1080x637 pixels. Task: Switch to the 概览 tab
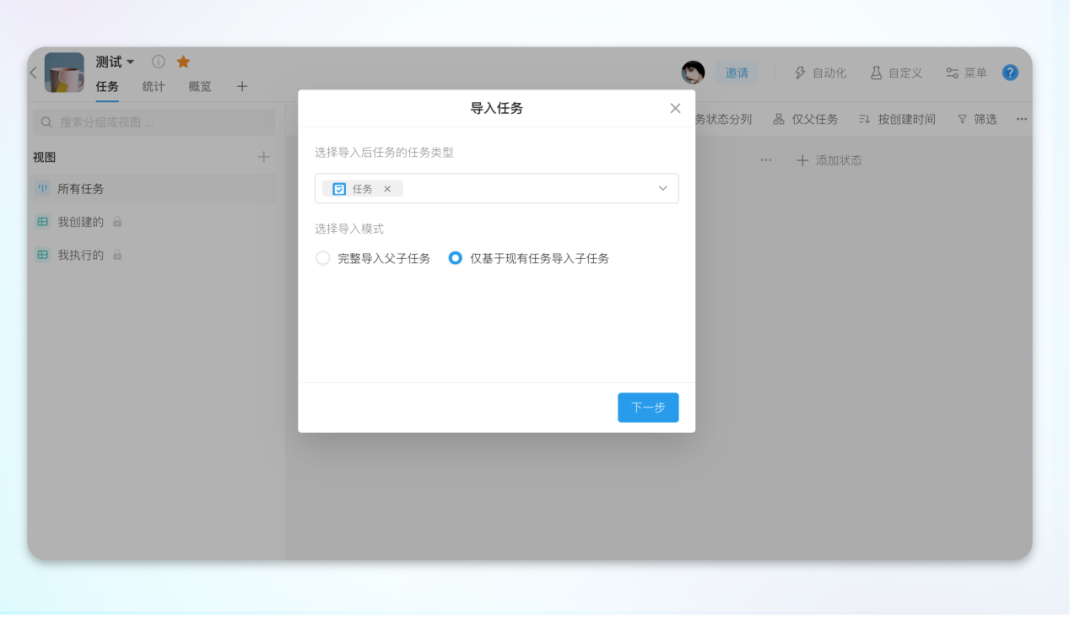pyautogui.click(x=200, y=87)
